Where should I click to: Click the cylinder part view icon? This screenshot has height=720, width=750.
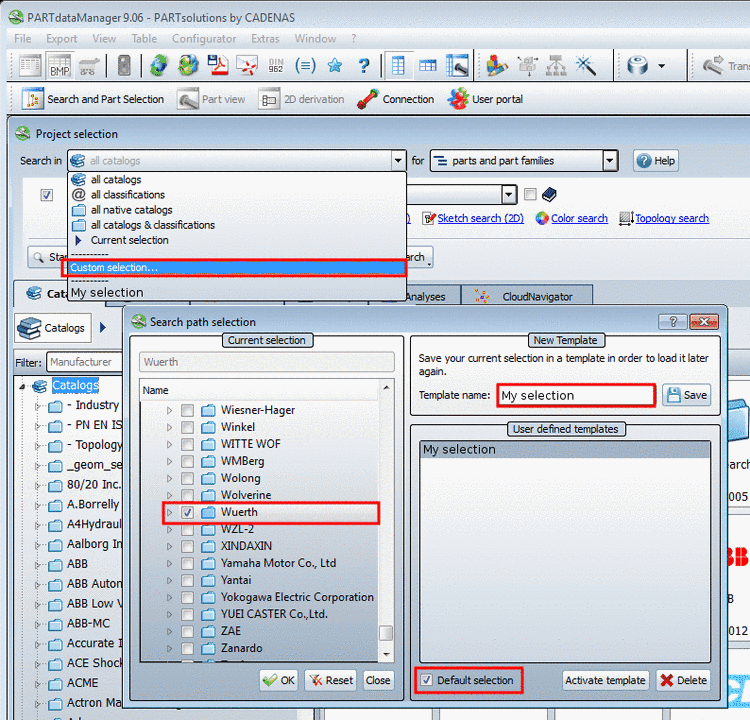638,66
